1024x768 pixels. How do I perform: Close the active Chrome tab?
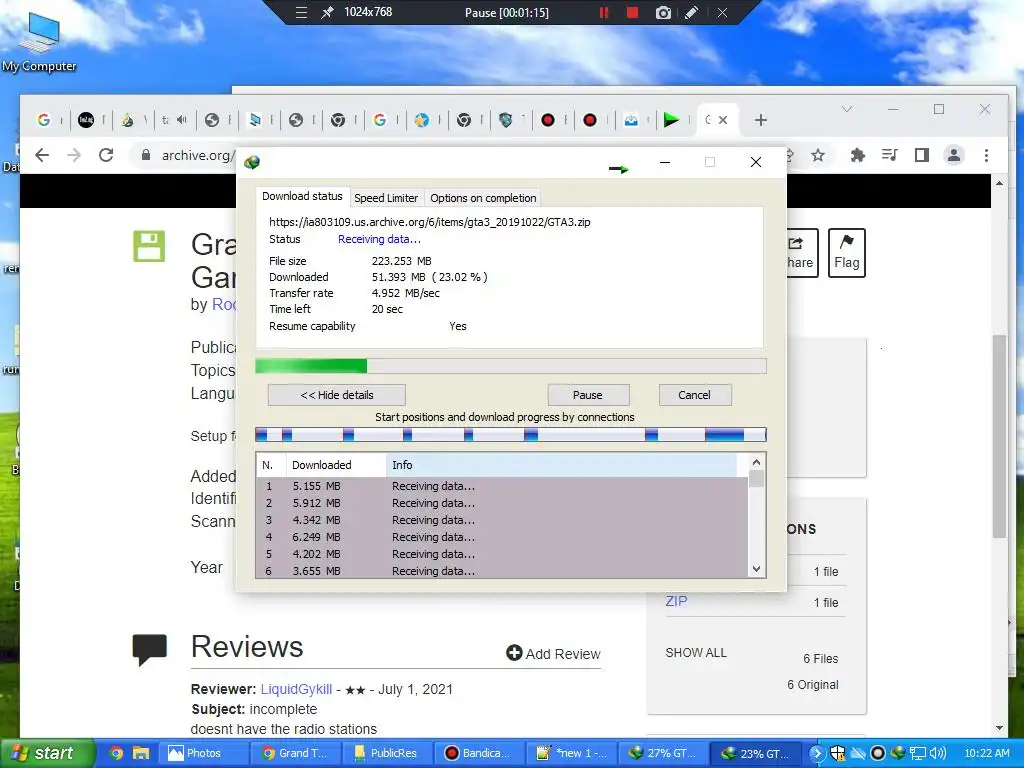pos(723,120)
